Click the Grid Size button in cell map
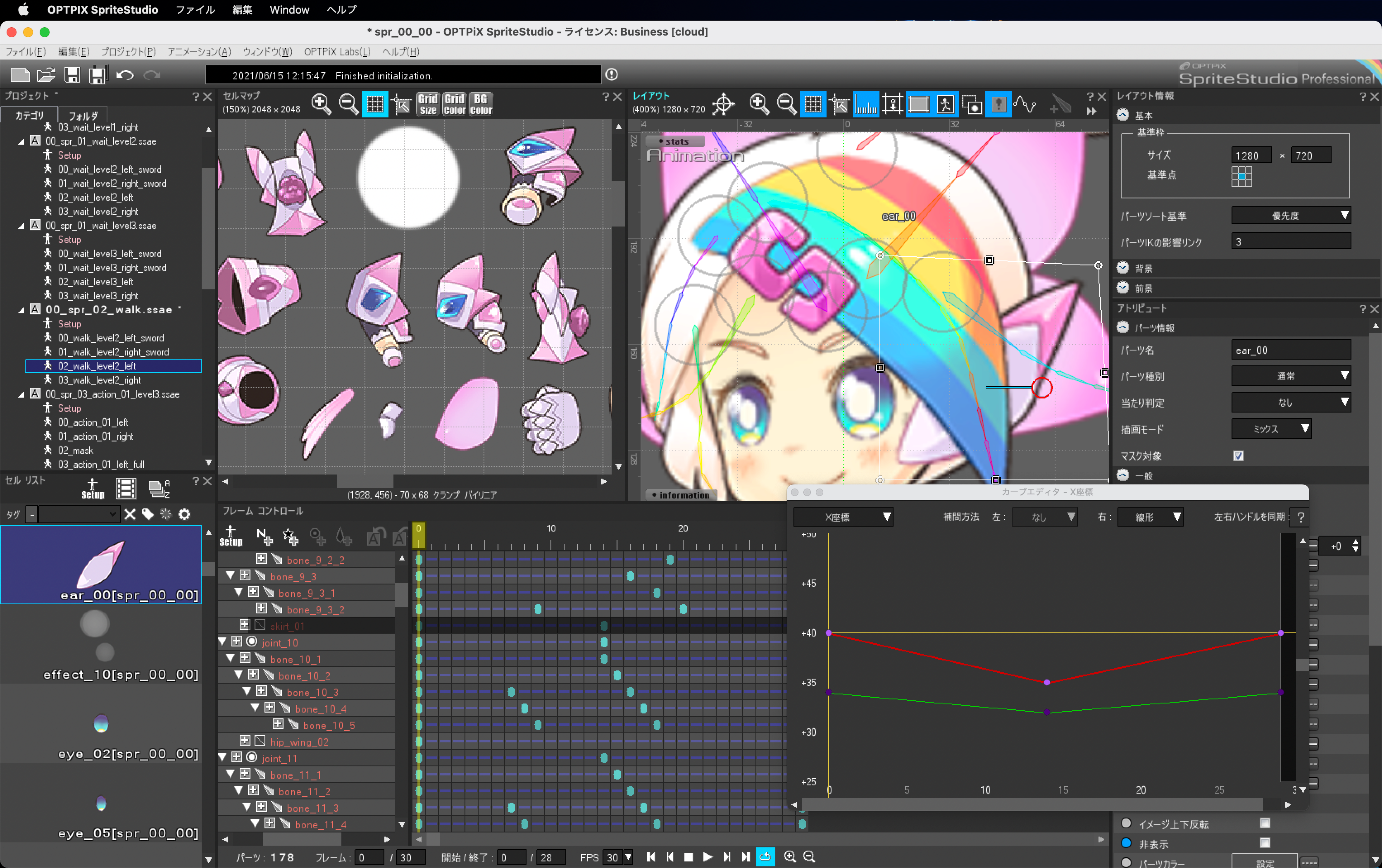Screen dimensions: 1382x868 (x=428, y=104)
